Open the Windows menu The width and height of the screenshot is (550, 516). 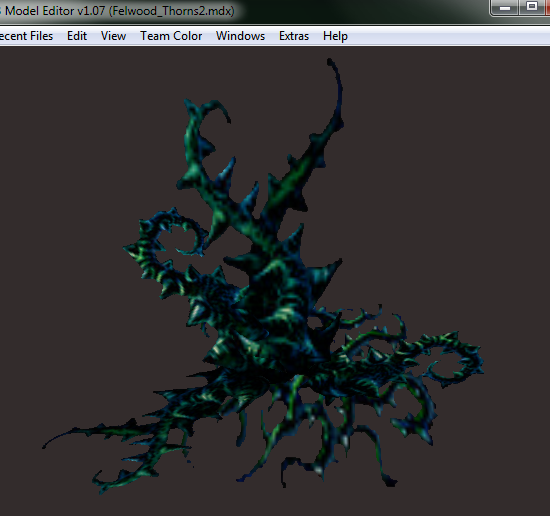point(240,36)
